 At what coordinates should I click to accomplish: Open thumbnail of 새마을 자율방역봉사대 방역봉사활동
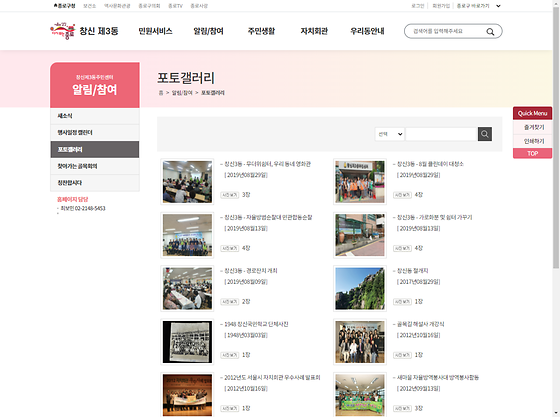[360, 395]
